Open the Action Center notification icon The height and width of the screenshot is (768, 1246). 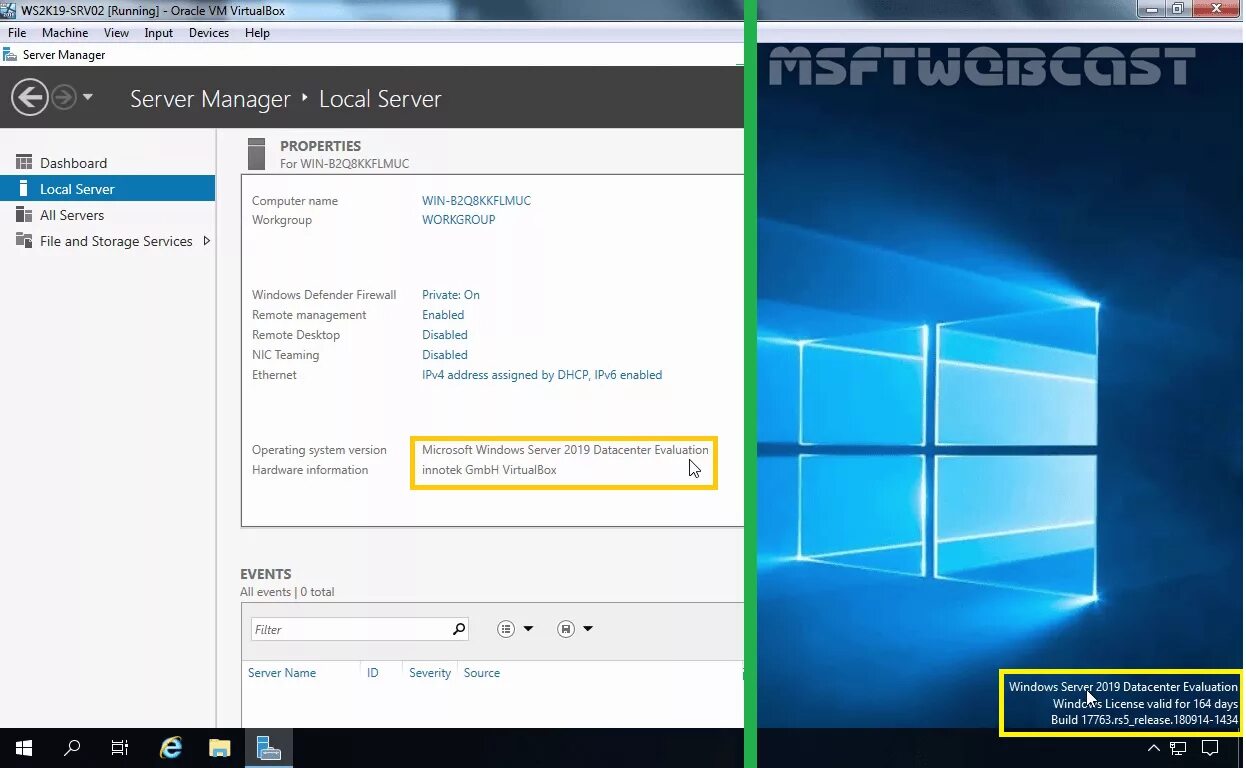pos(1209,748)
